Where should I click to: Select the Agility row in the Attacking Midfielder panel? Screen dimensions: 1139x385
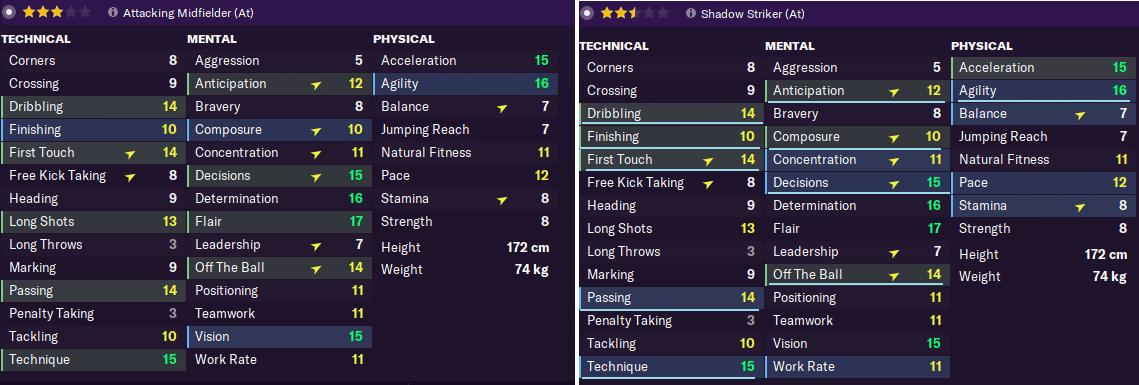coord(466,84)
